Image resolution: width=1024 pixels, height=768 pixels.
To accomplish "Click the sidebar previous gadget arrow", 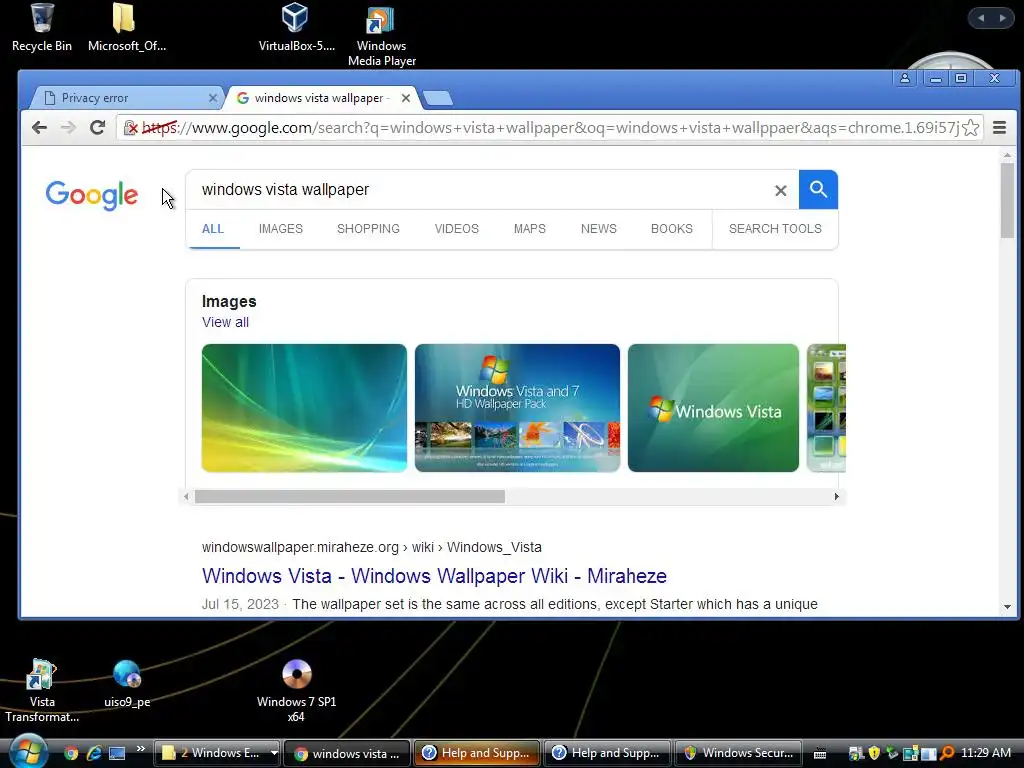I will pos(981,18).
